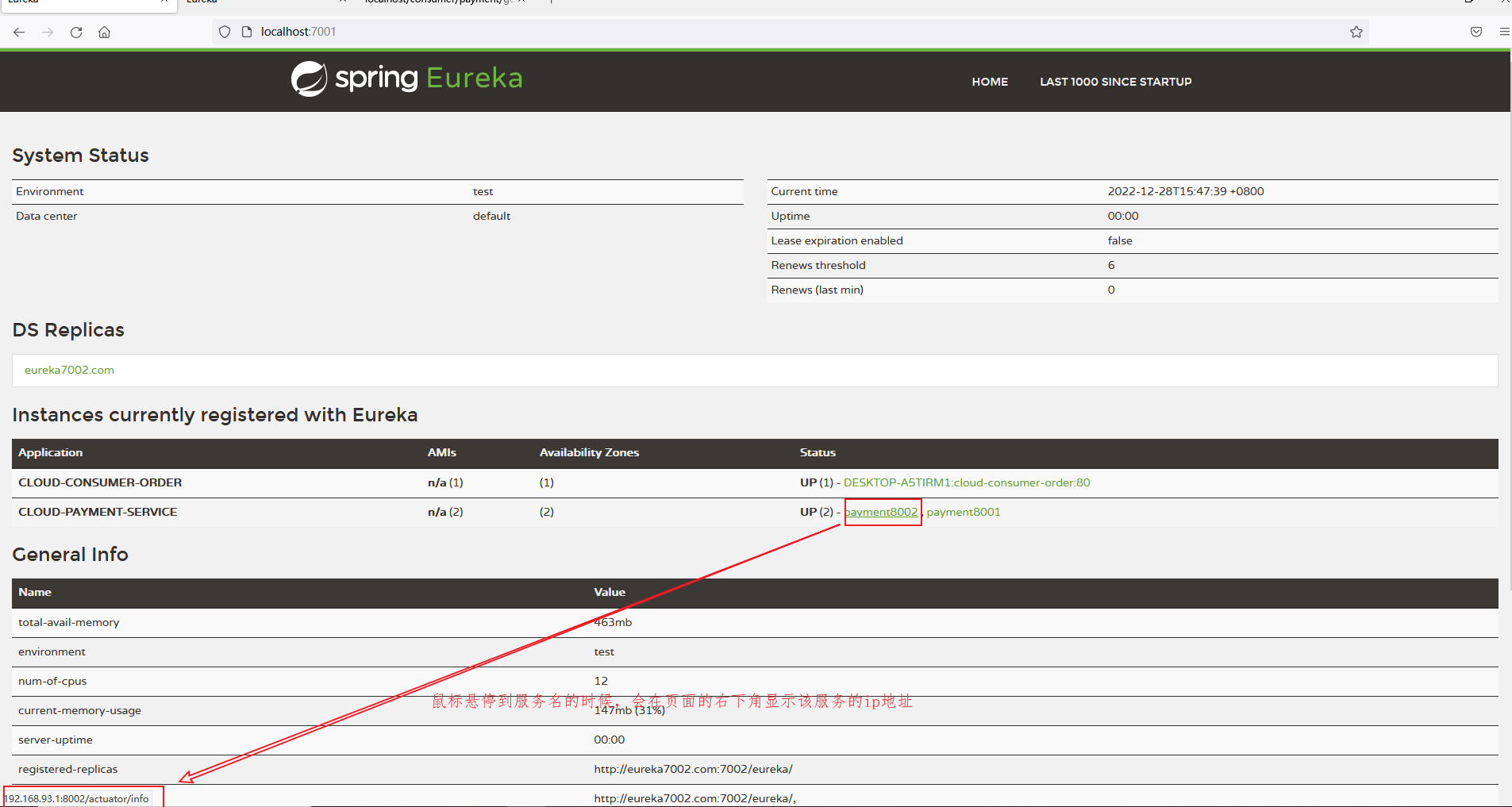Select the CLOUD-CONSUMER-ORDER application name
Screen dimensions: 1512x807
tap(100, 482)
